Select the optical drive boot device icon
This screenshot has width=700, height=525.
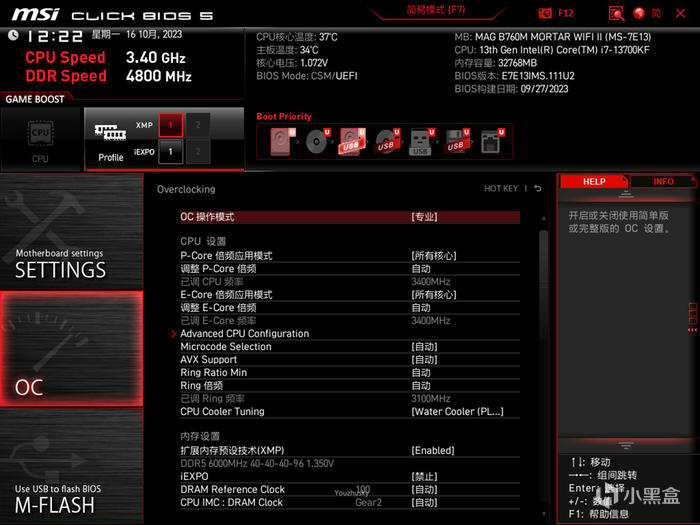(317, 142)
